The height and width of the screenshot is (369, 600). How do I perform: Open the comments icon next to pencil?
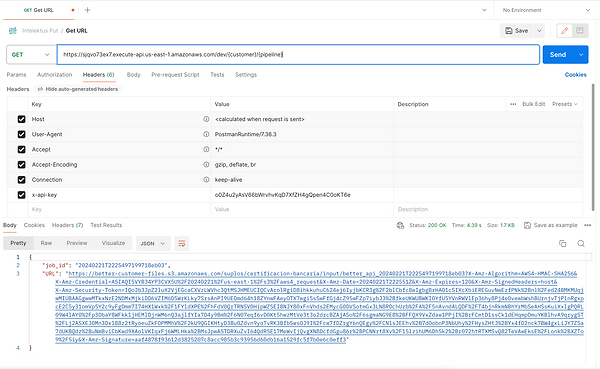click(580, 31)
